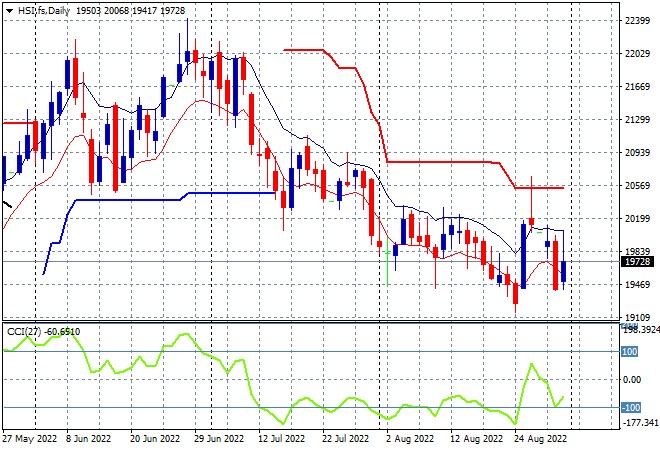
Task: Select the HSI,fs,Daily chart title text
Action: coord(44,11)
